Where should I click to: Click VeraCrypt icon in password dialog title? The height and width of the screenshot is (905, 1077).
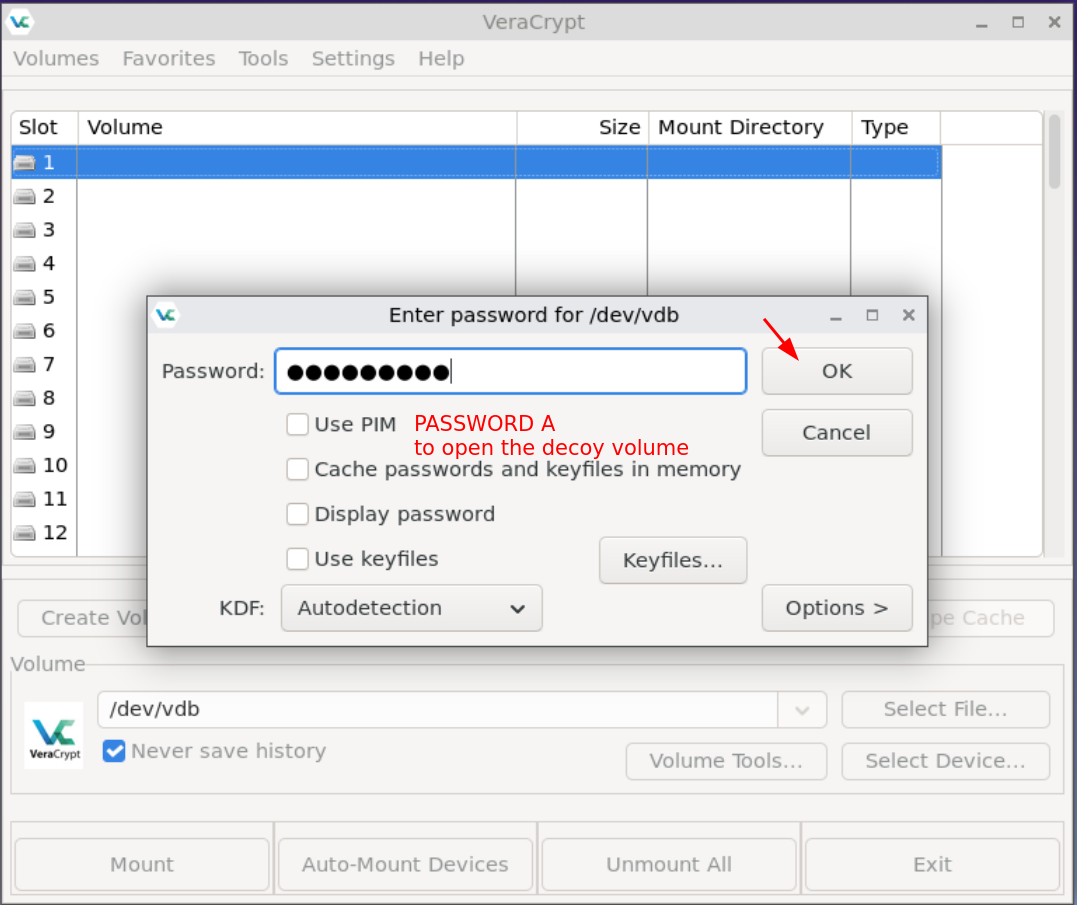[x=166, y=315]
